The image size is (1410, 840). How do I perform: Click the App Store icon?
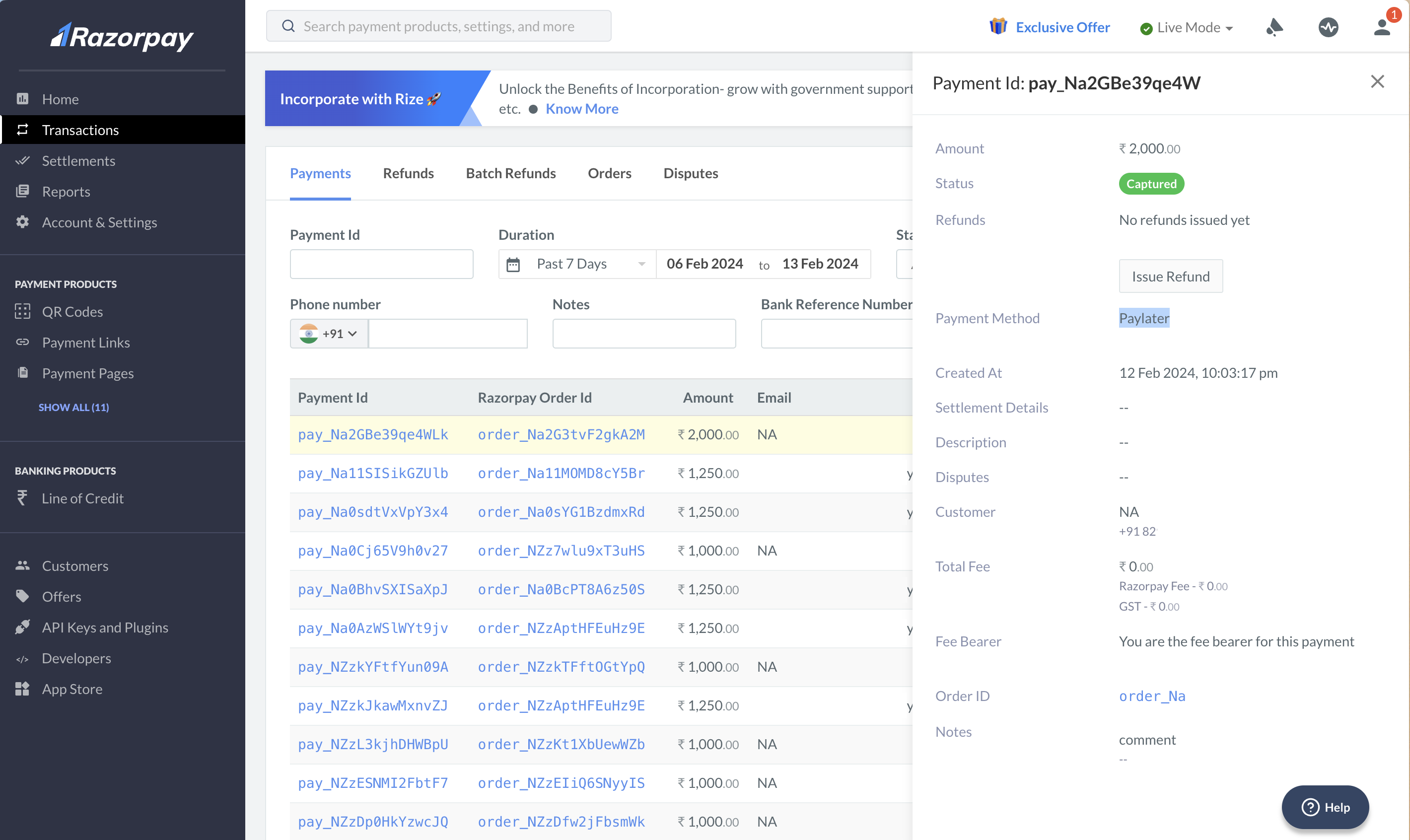point(23,688)
